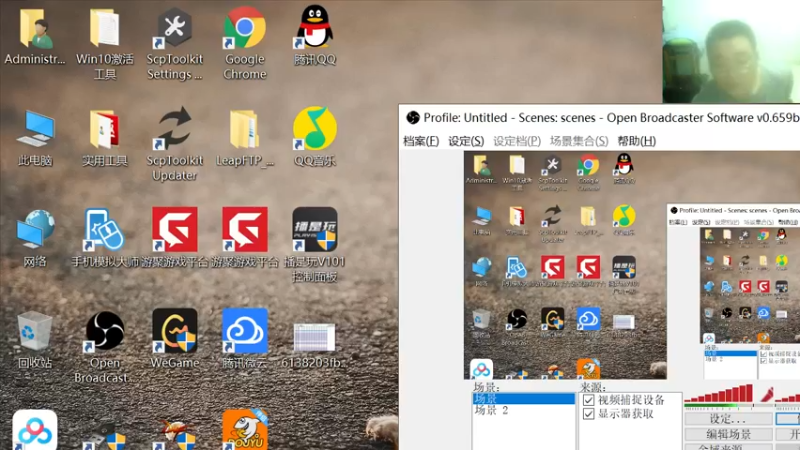Open the 设定(S) menu in OBS
800x450 pixels.
click(466, 141)
